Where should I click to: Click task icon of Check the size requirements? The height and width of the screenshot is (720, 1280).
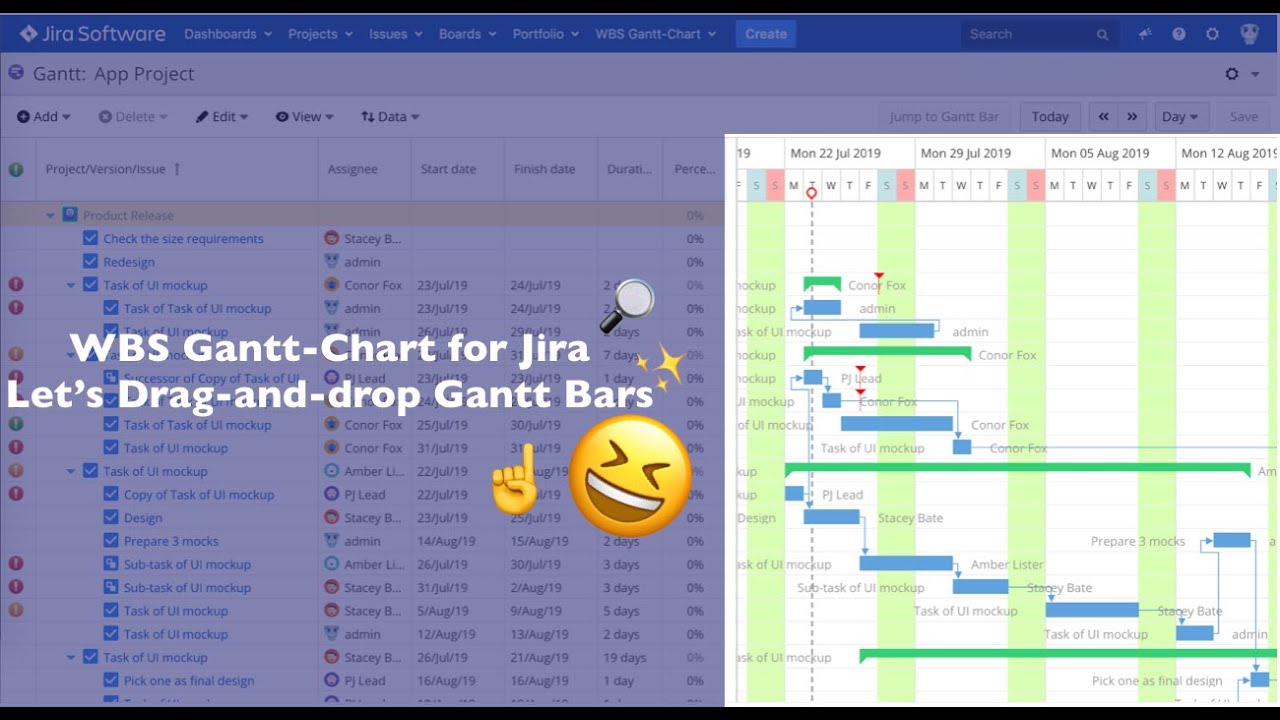(x=90, y=238)
